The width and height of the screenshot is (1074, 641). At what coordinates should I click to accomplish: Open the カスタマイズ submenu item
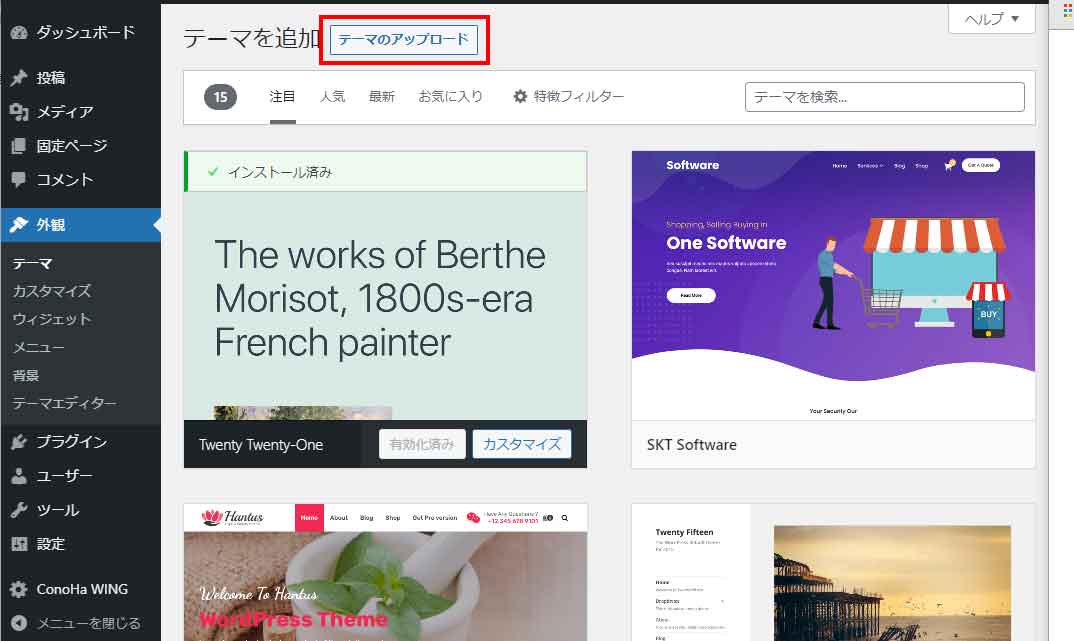(x=52, y=291)
